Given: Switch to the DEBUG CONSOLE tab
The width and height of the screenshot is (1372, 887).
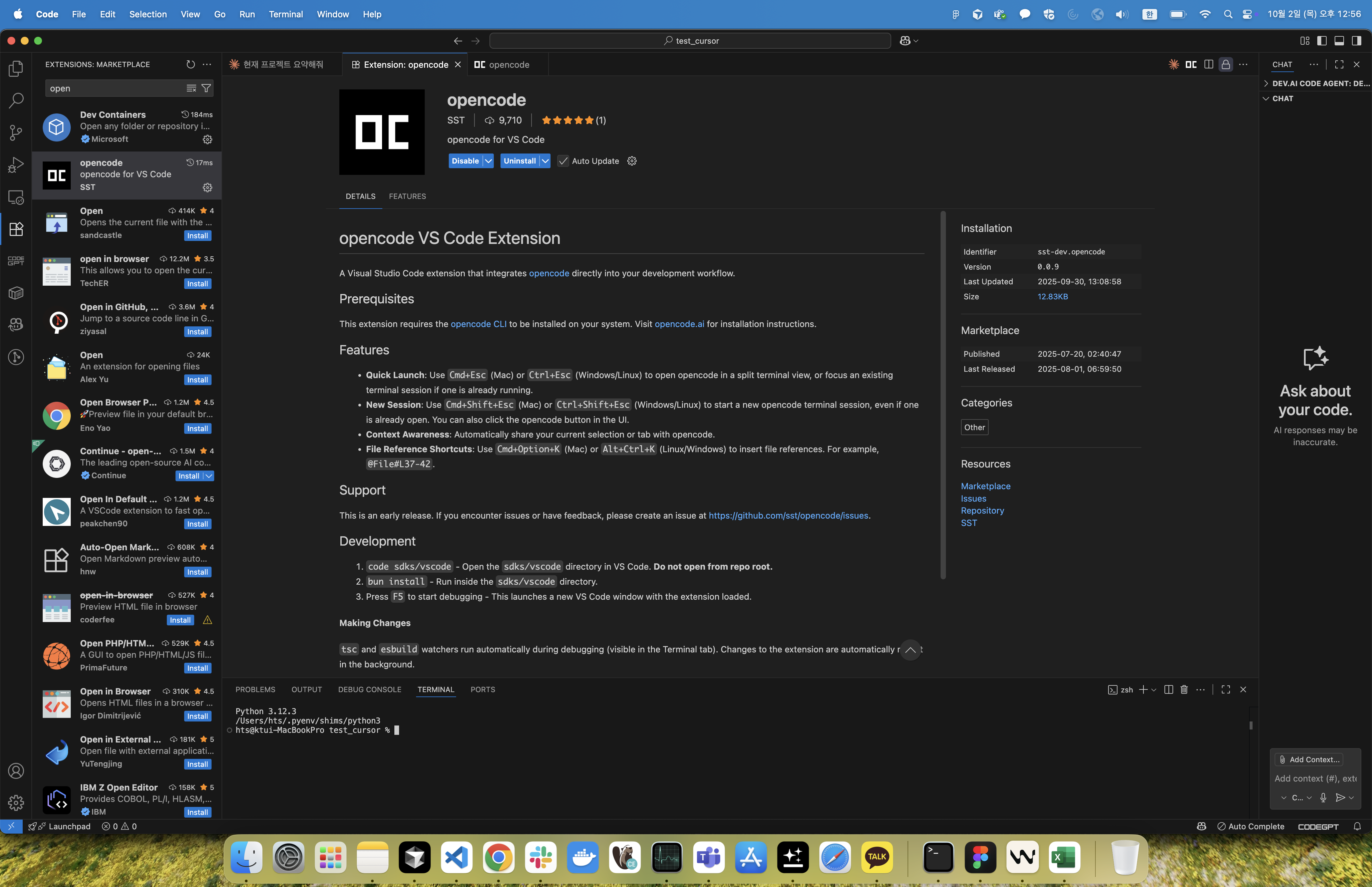Looking at the screenshot, I should pyautogui.click(x=370, y=689).
